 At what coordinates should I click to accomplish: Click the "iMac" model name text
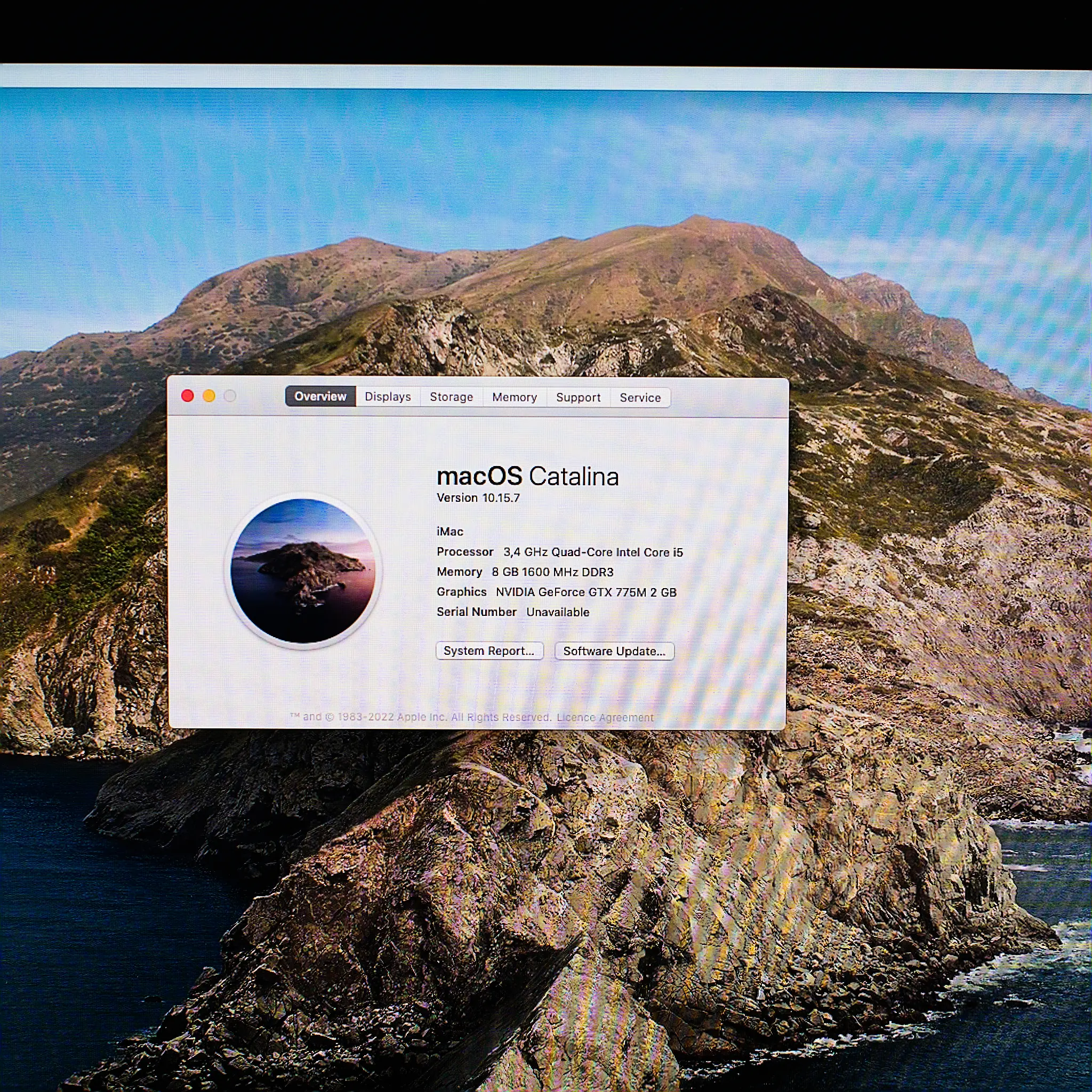click(450, 531)
